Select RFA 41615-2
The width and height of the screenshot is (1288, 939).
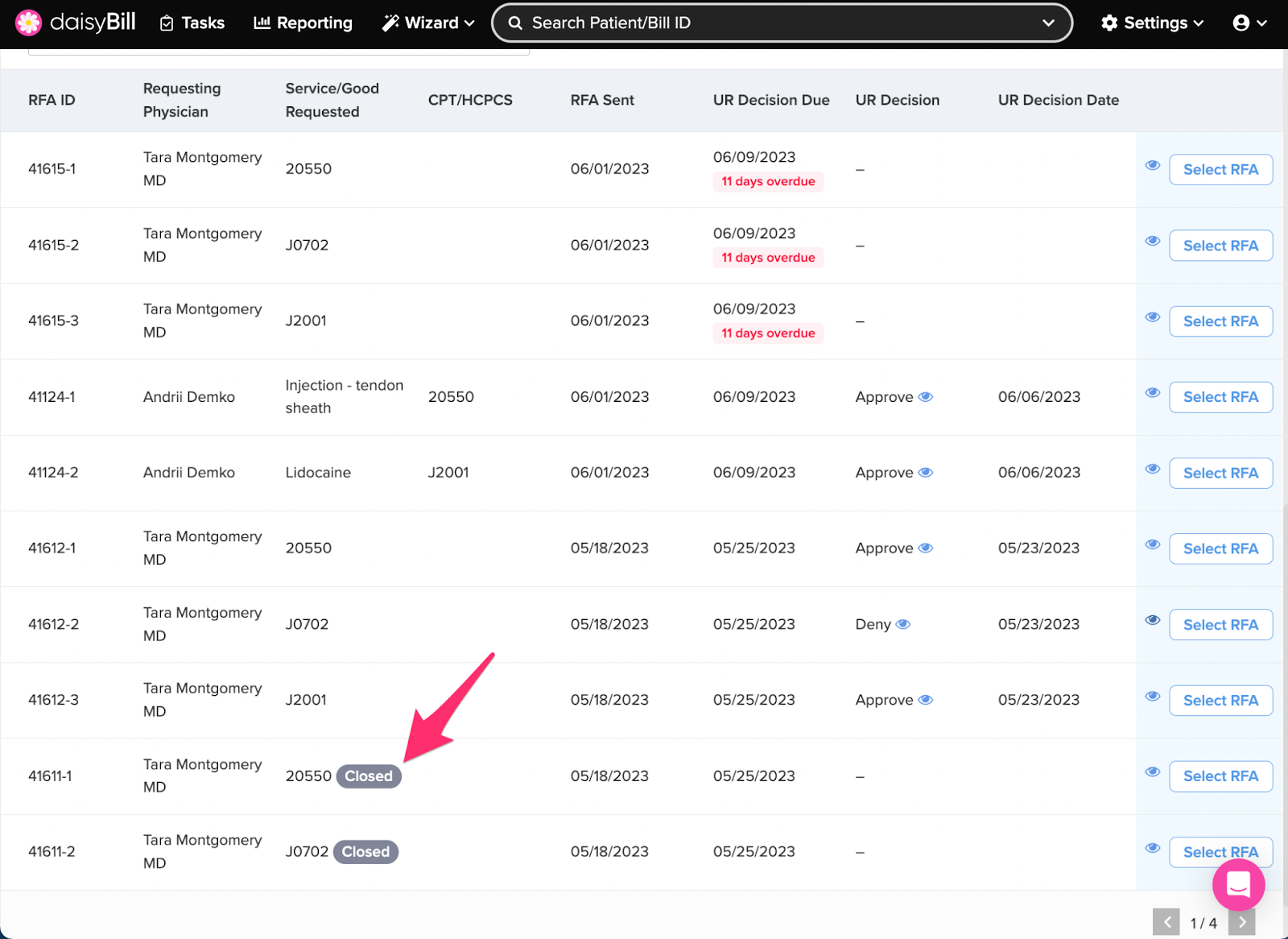1220,246
